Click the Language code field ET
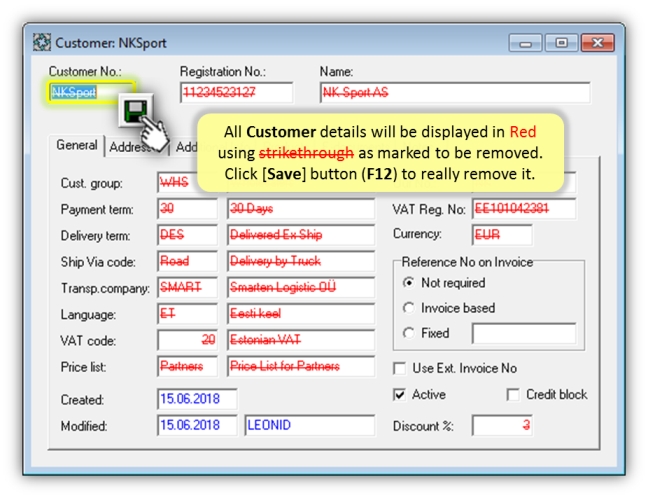The image size is (648, 498). coord(187,314)
